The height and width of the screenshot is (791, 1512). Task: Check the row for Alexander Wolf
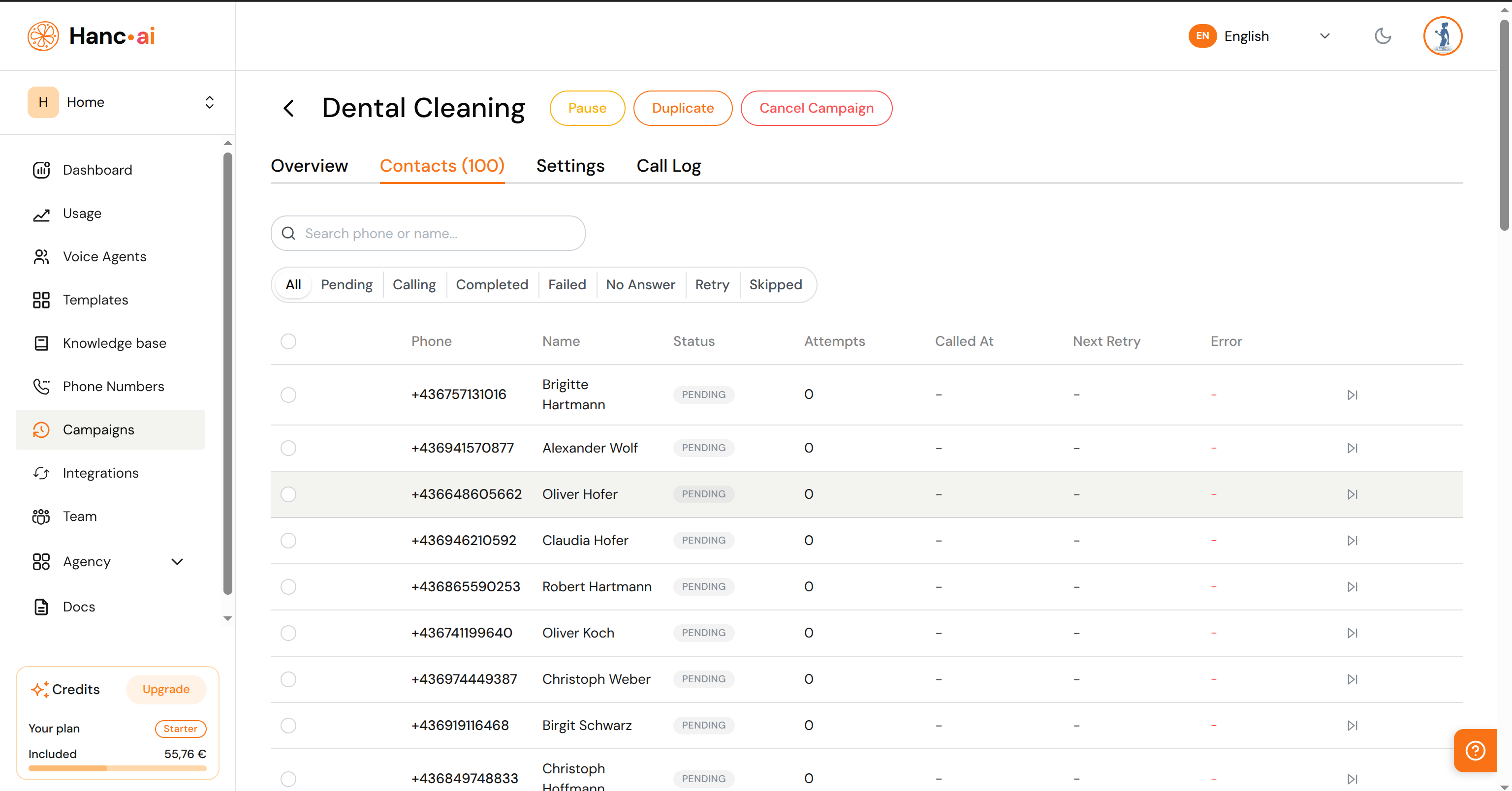tap(288, 448)
